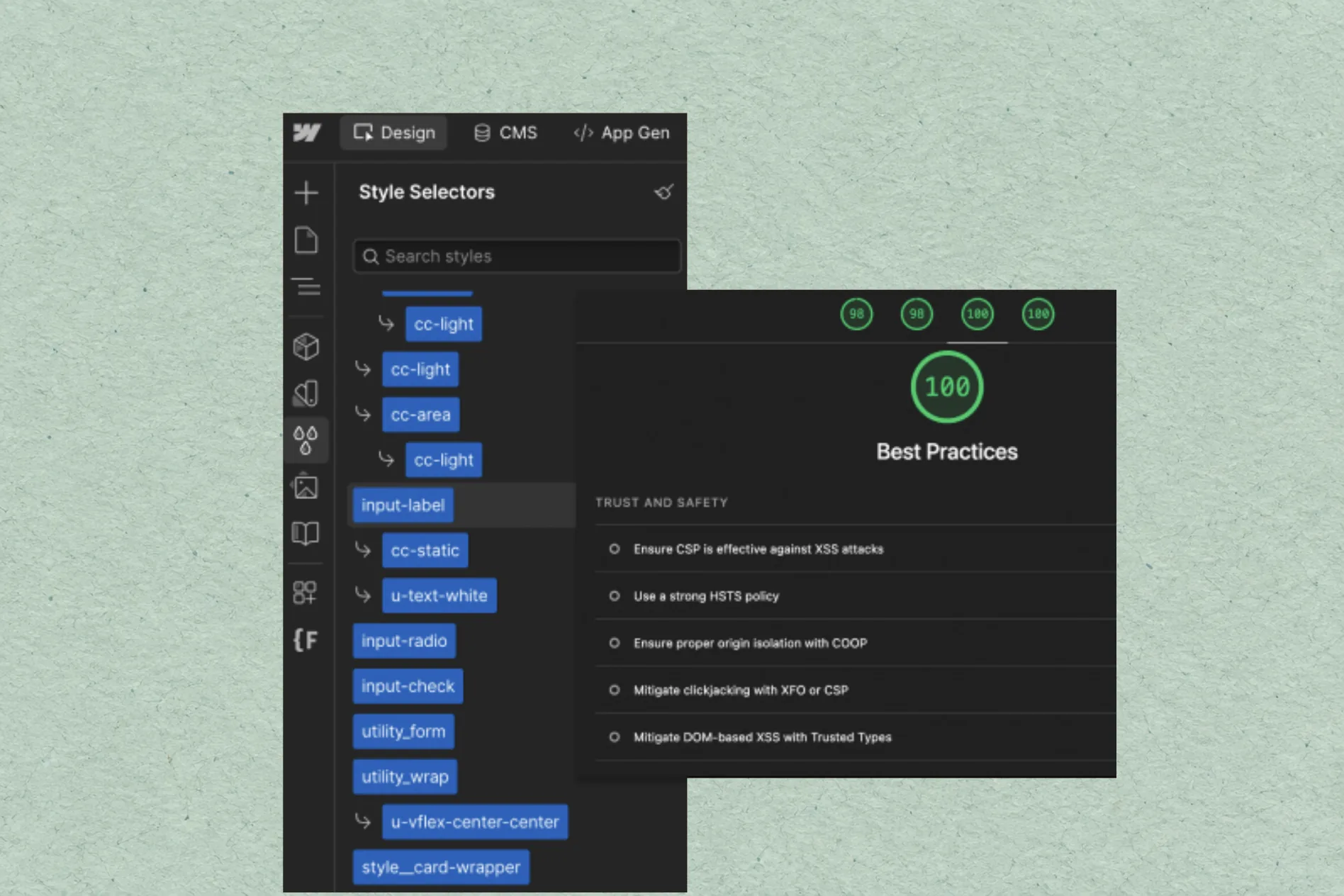1344x896 pixels.
Task: Open the Apps grid icon in sidebar
Action: pyautogui.click(x=306, y=593)
